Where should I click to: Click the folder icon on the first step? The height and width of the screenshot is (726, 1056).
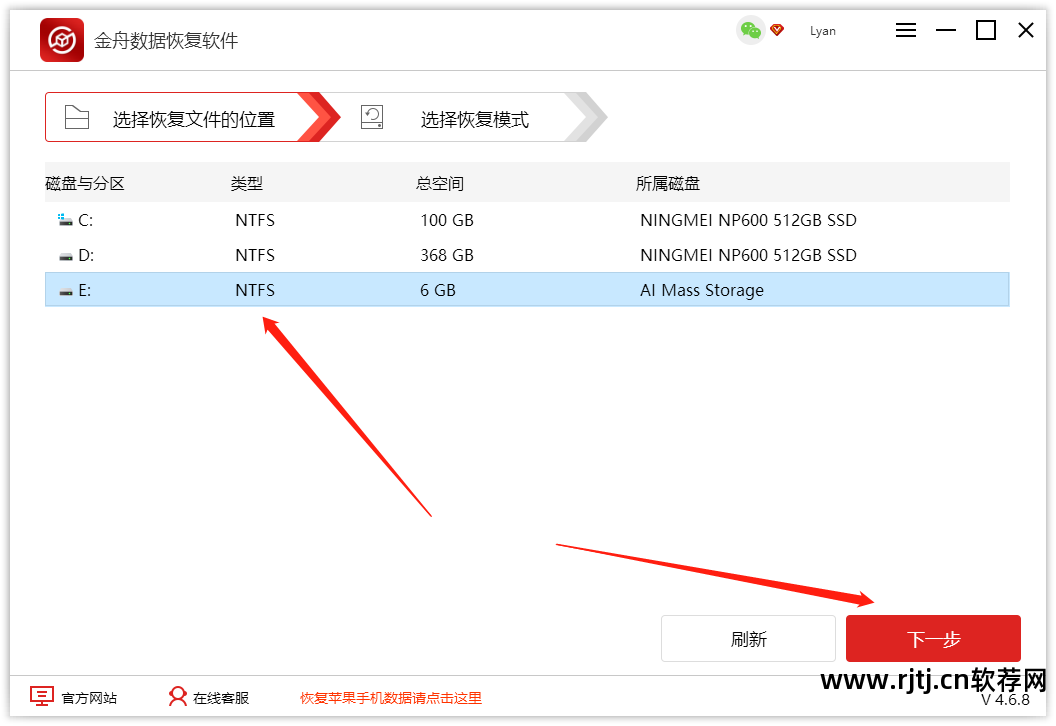78,116
